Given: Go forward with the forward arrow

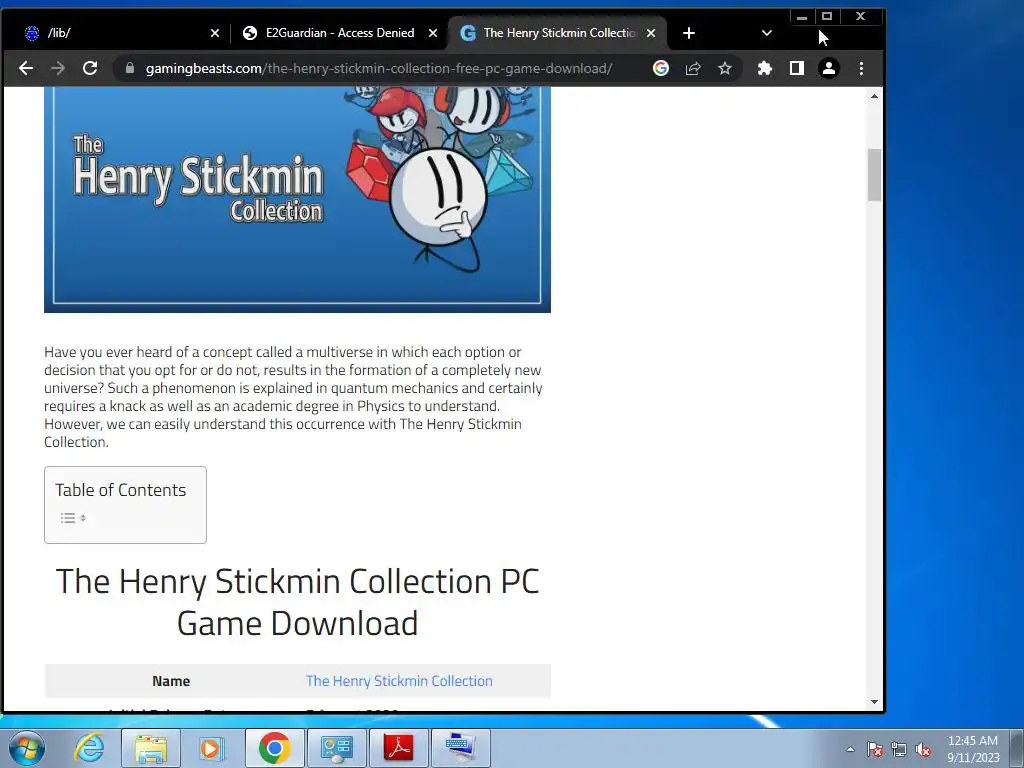Looking at the screenshot, I should coord(58,68).
